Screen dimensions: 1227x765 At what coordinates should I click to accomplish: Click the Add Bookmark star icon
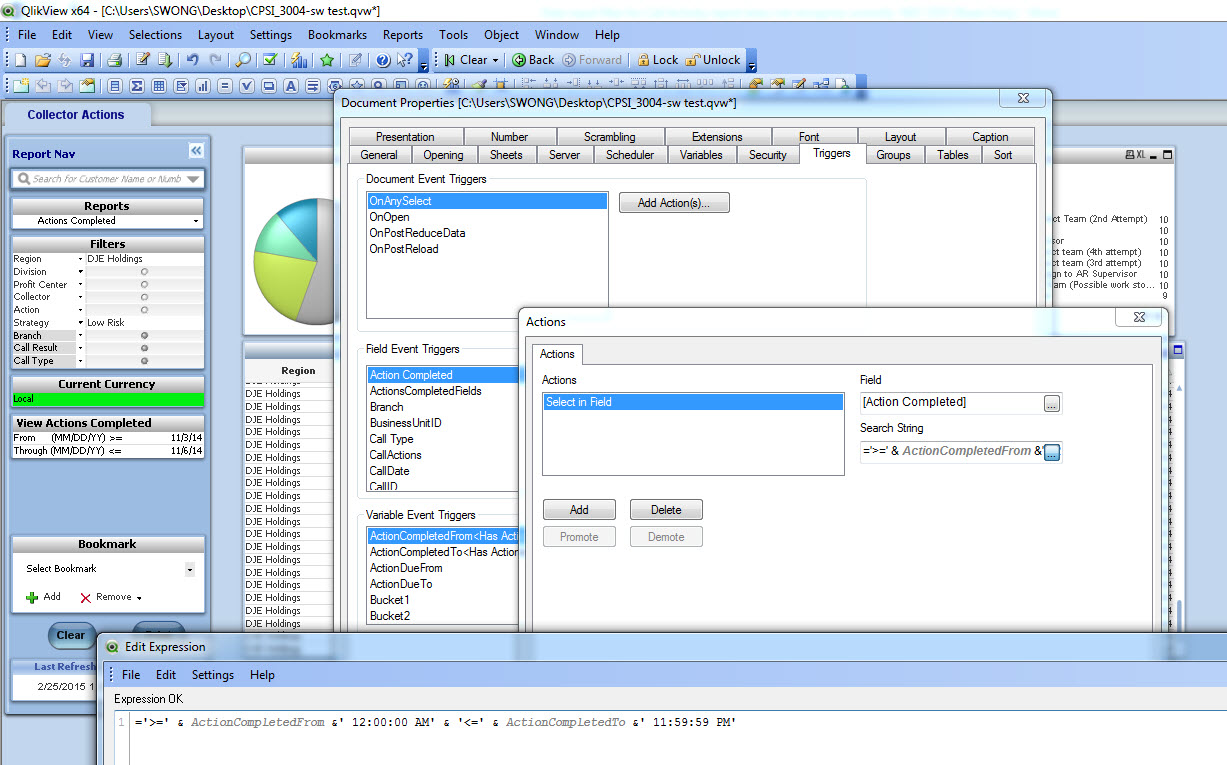[x=326, y=60]
